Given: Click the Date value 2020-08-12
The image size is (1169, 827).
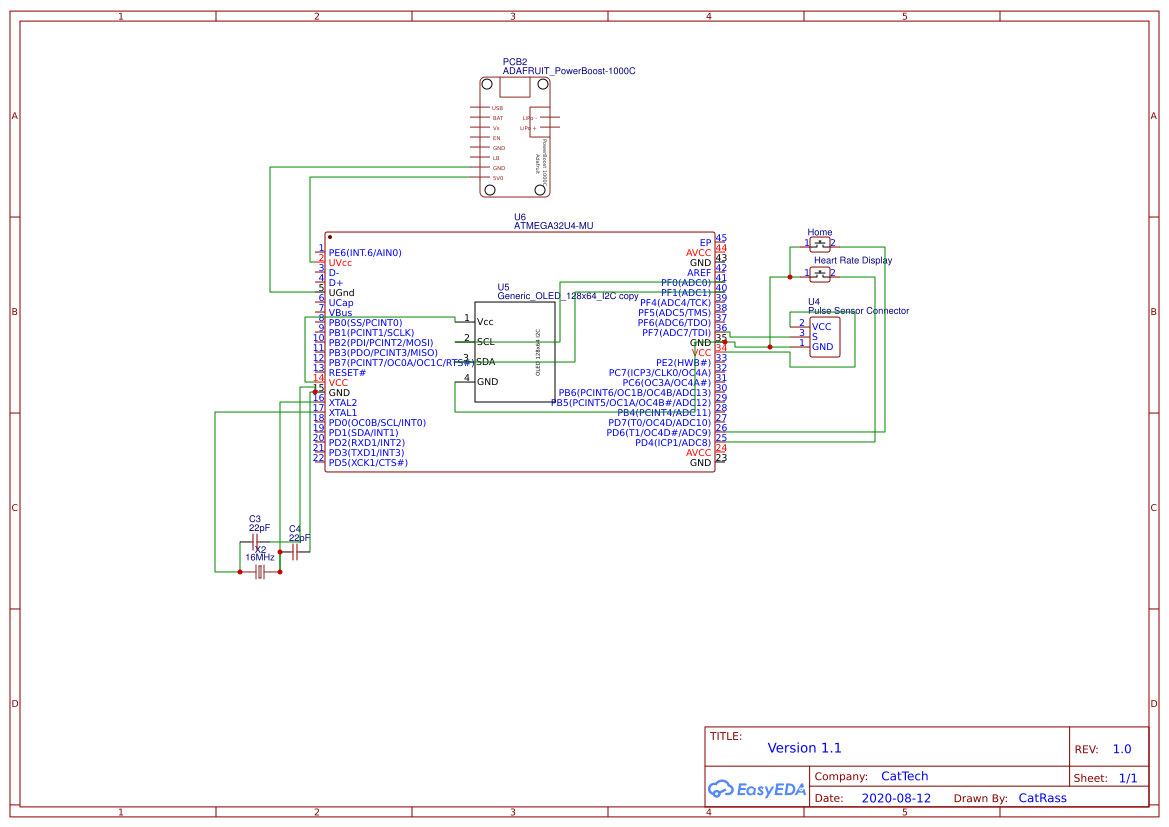Looking at the screenshot, I should point(895,798).
